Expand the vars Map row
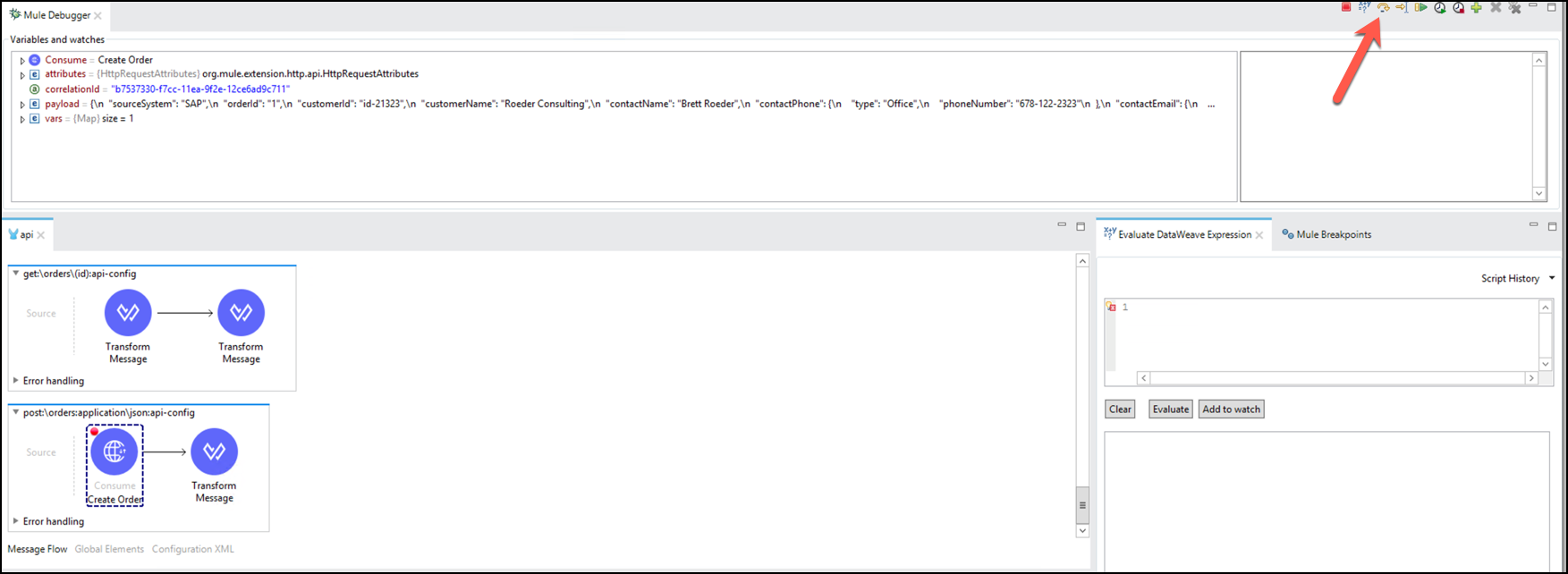The image size is (1568, 574). tap(22, 119)
